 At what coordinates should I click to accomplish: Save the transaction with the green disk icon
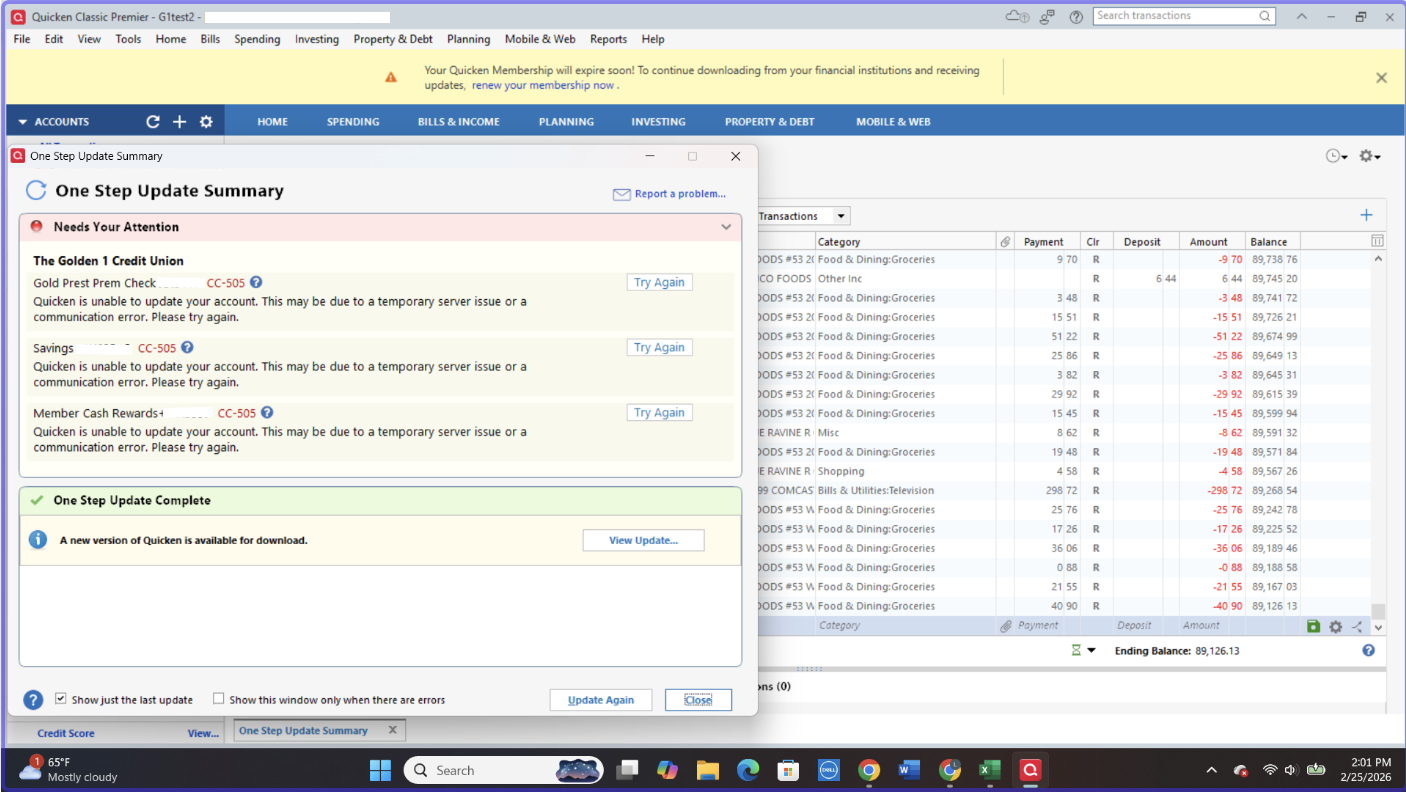pos(1314,626)
